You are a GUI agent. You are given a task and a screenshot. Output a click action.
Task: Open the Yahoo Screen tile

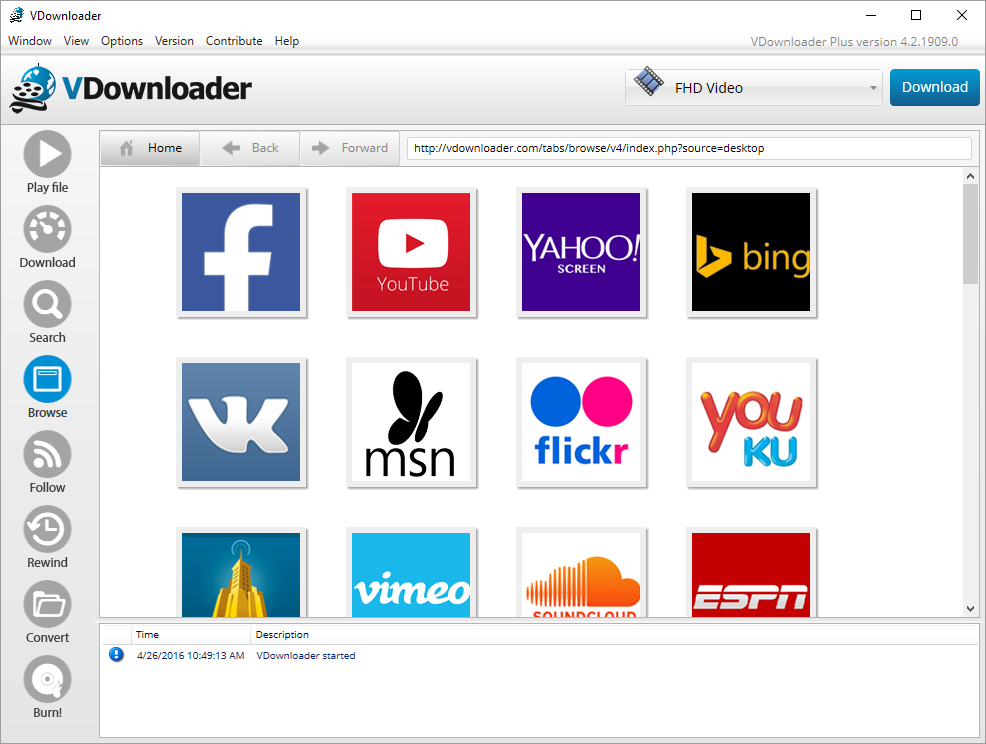pos(581,252)
